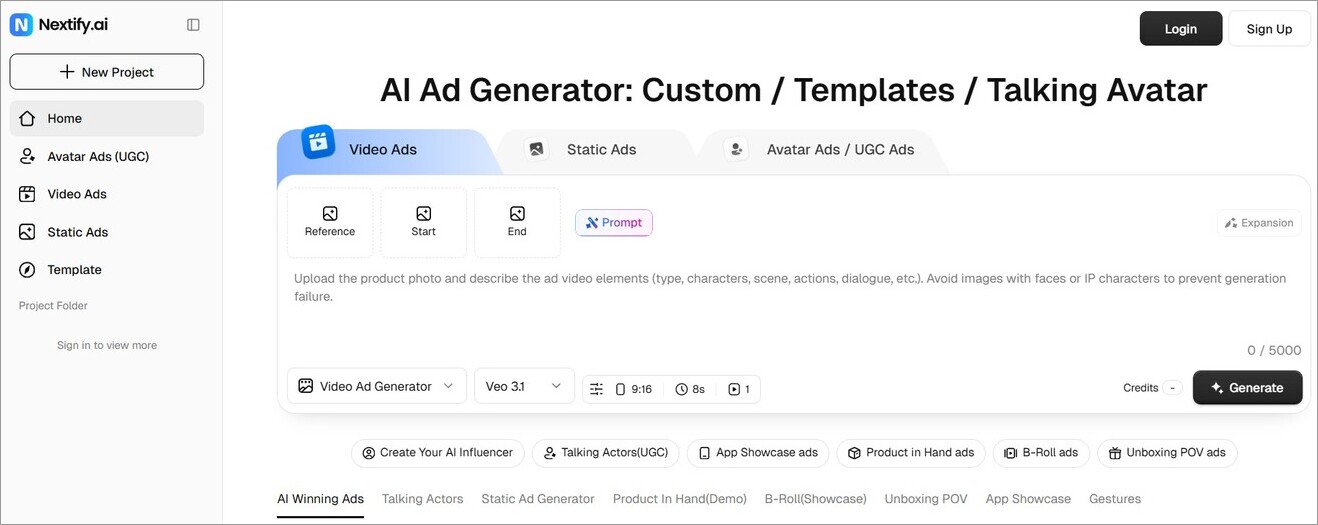This screenshot has width=1318, height=525.
Task: Open the Video Ad Generator dropdown
Action: (376, 386)
